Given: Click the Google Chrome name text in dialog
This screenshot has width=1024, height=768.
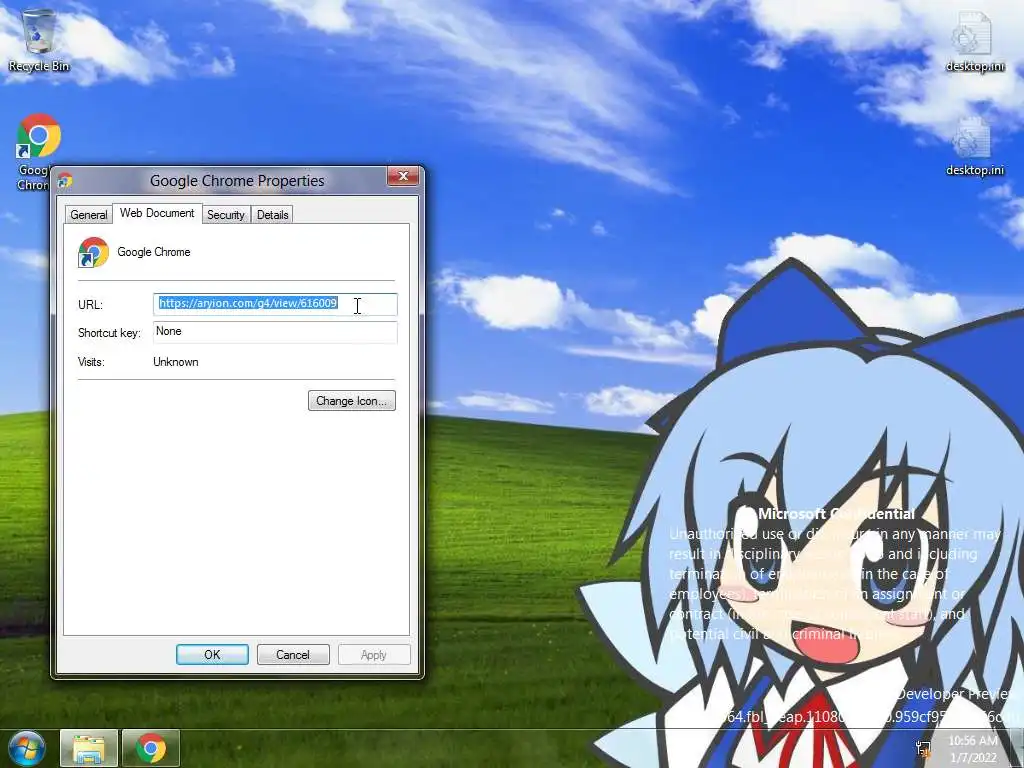Looking at the screenshot, I should (x=154, y=252).
